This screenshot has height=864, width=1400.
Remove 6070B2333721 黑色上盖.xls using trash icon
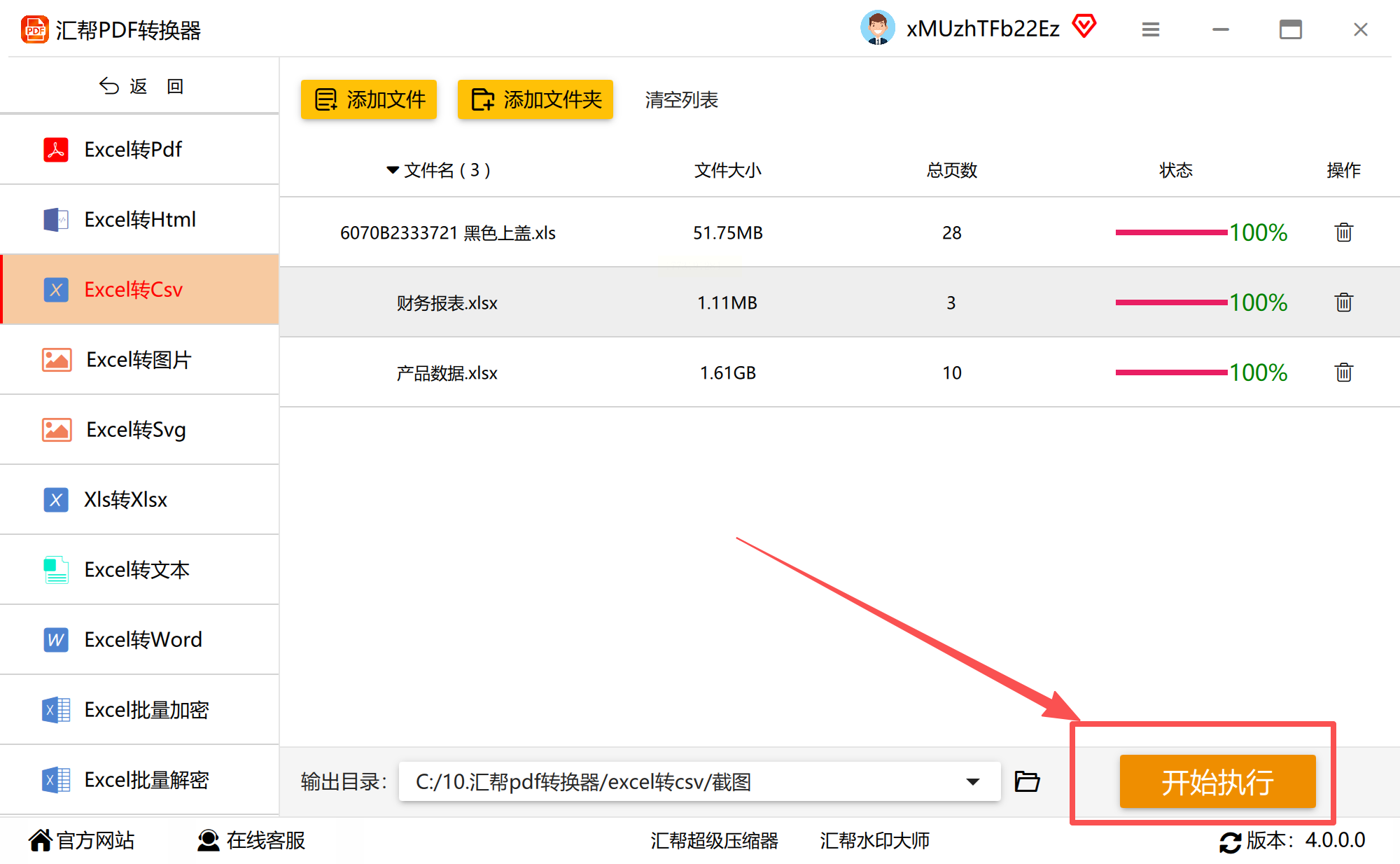coord(1343,232)
